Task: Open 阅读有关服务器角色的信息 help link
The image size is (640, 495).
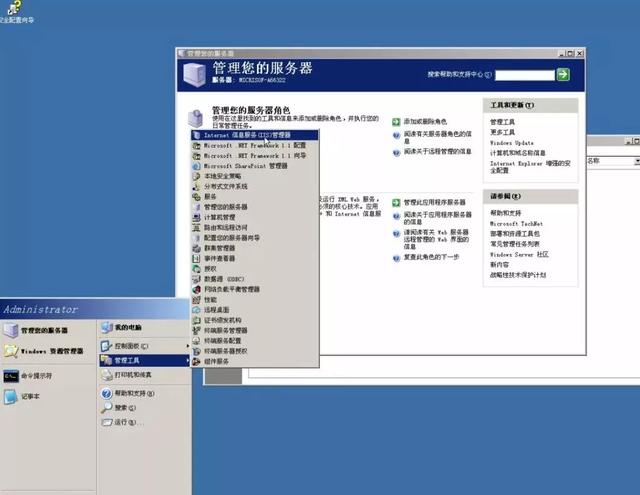Action: [x=438, y=137]
